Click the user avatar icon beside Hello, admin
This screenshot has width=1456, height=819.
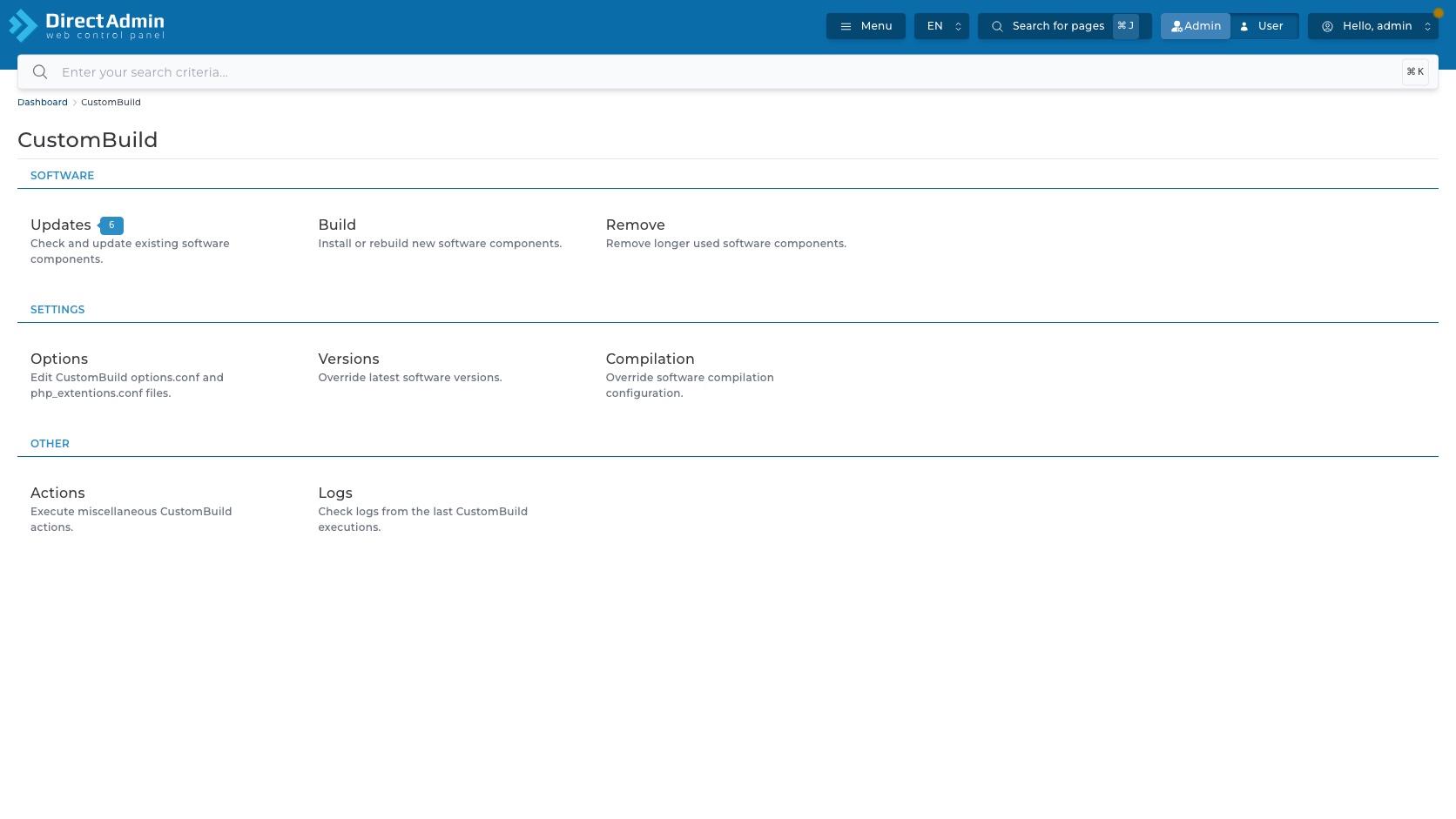1327,26
